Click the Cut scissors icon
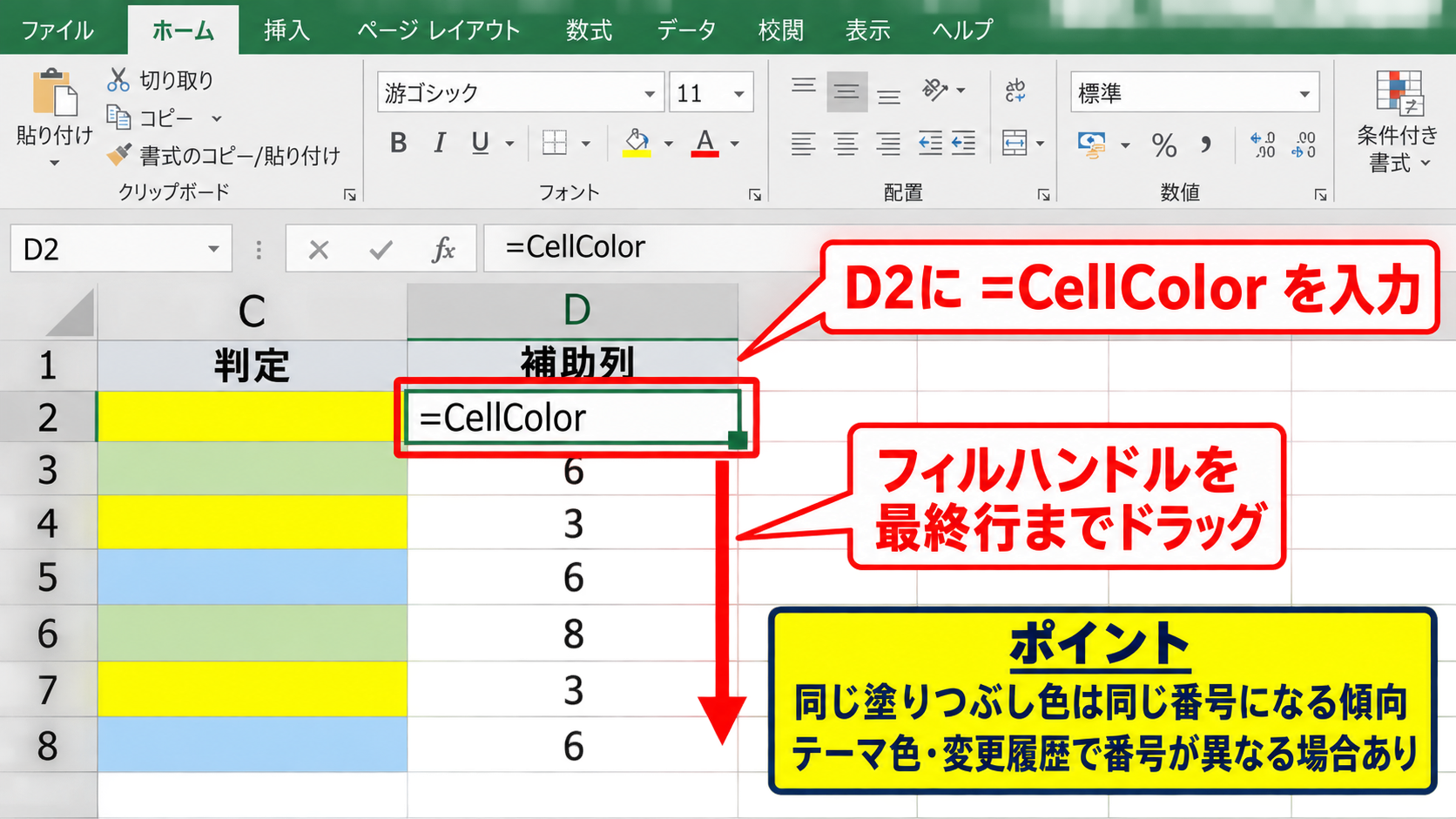1456x819 pixels. click(118, 79)
